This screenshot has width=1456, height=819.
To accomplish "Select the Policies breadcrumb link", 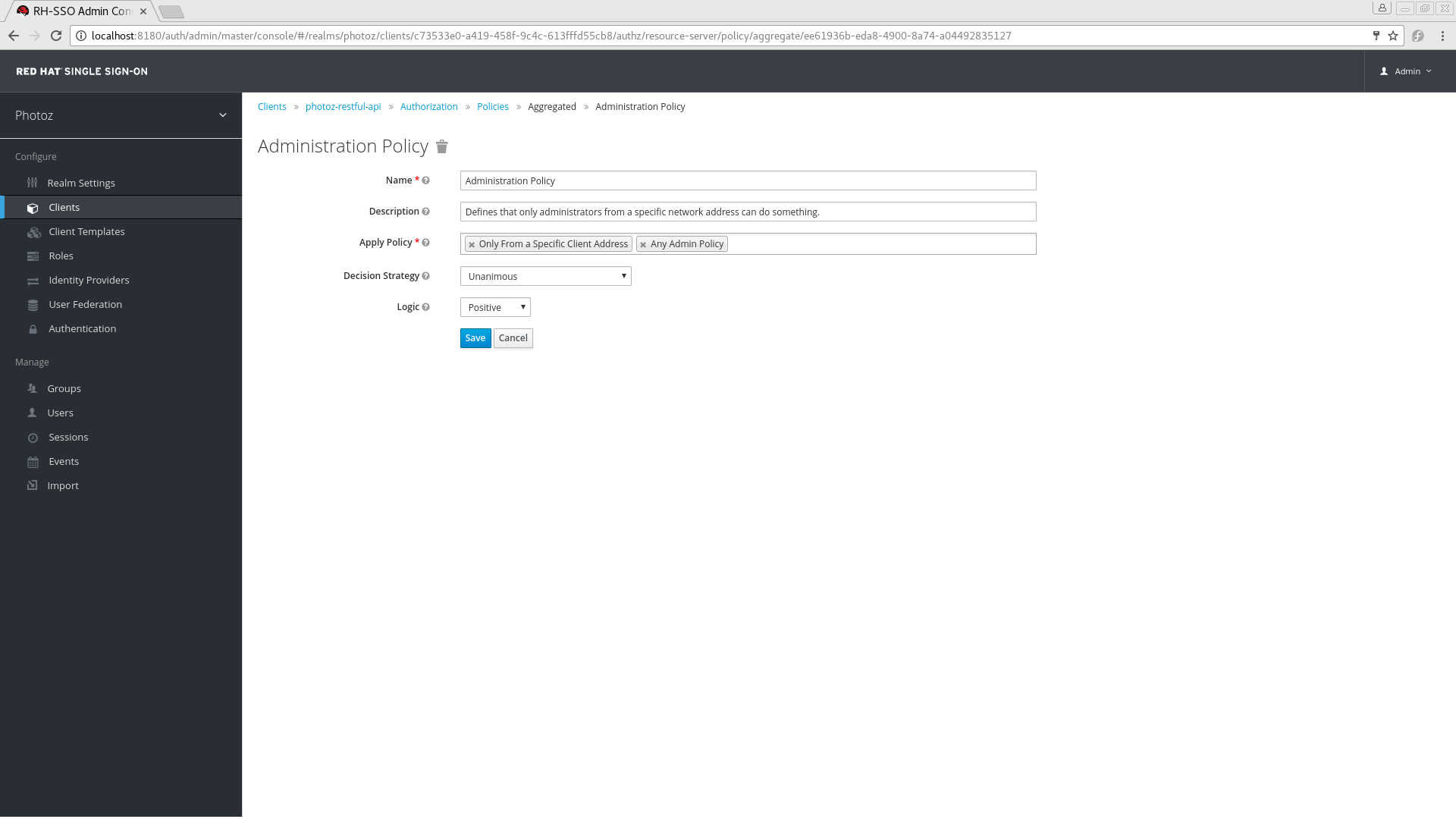I will [493, 106].
